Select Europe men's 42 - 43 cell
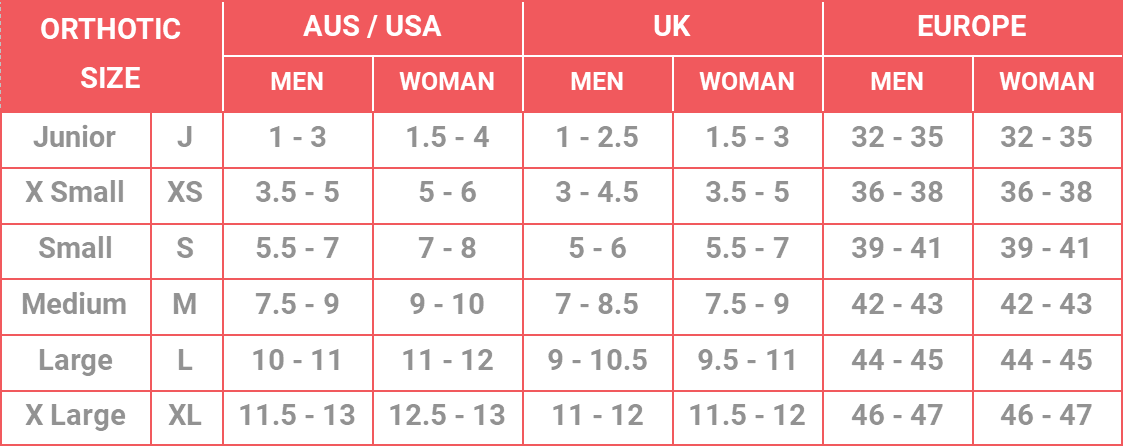This screenshot has width=1123, height=446. 897,306
